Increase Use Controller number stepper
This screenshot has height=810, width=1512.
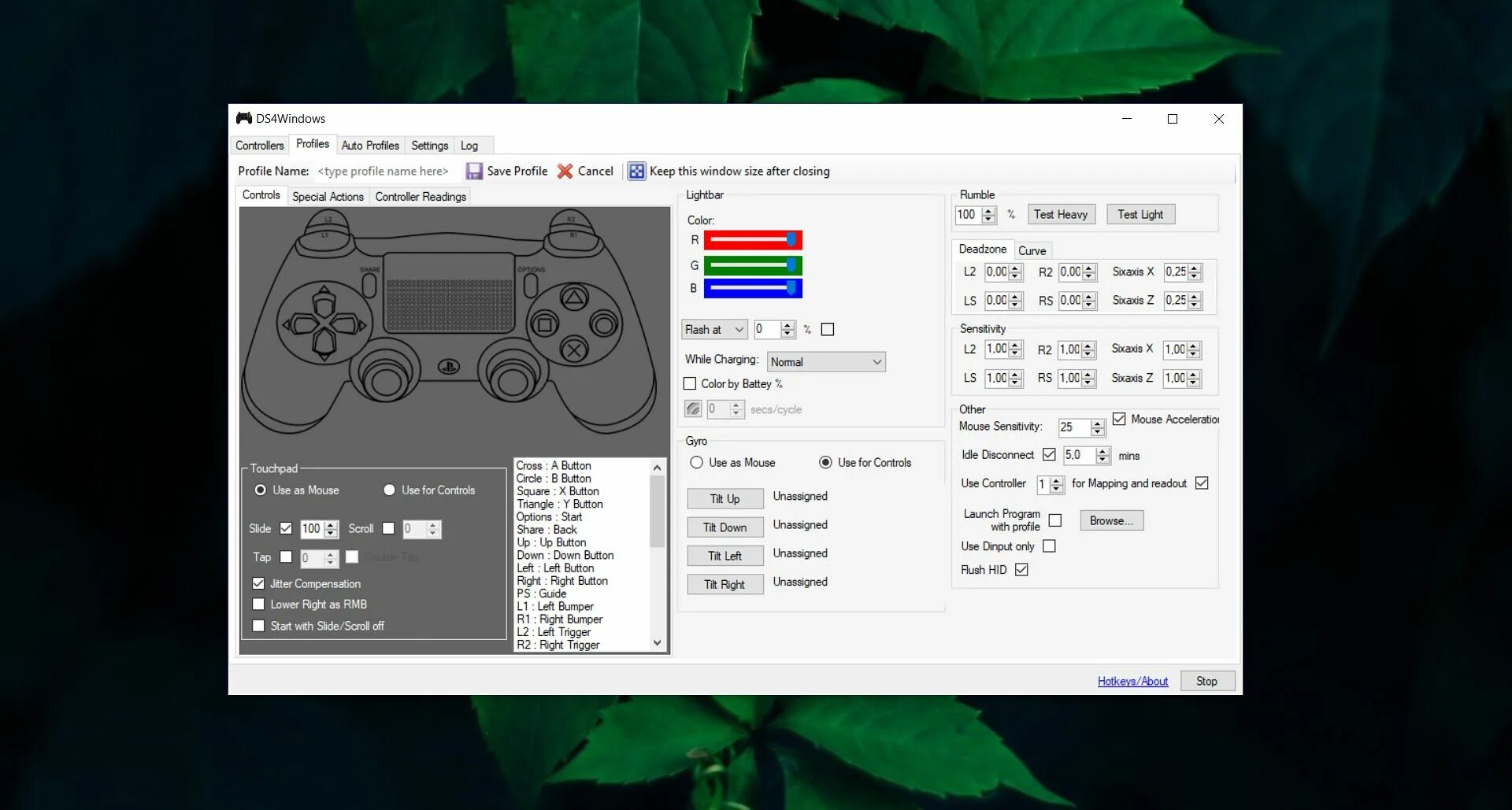[1057, 480]
